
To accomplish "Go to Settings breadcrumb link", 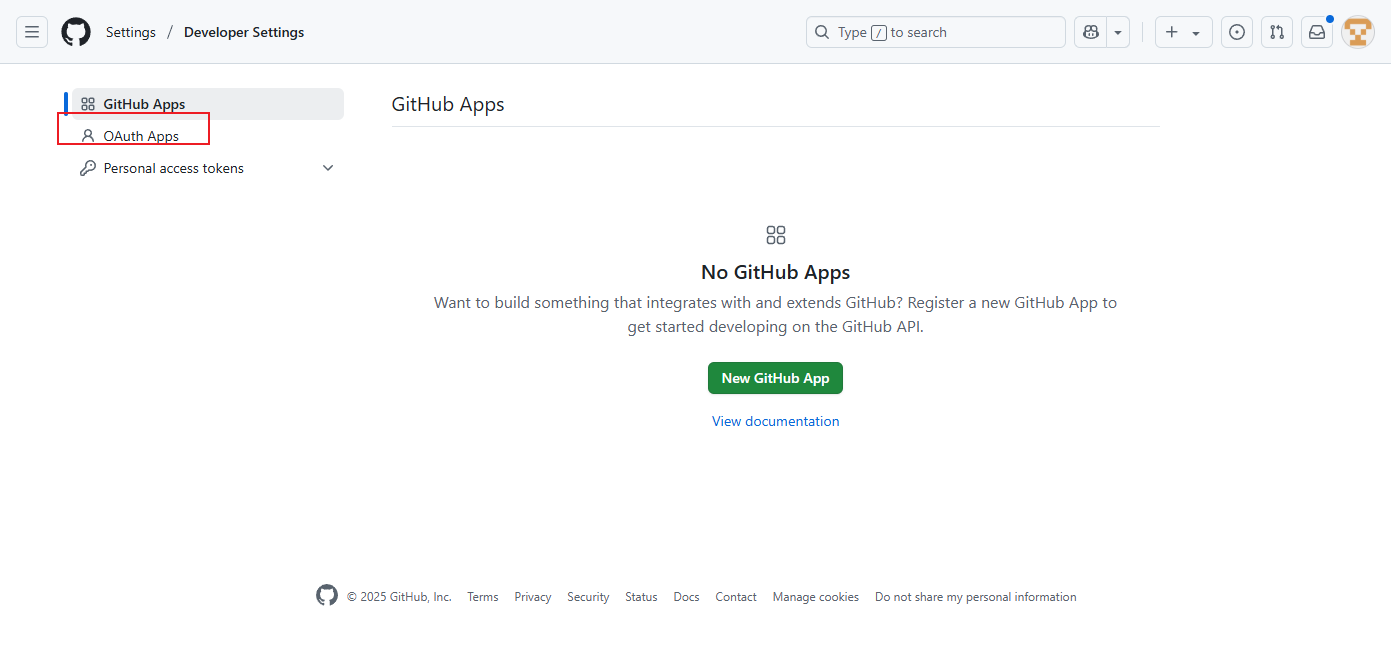I will [x=131, y=32].
